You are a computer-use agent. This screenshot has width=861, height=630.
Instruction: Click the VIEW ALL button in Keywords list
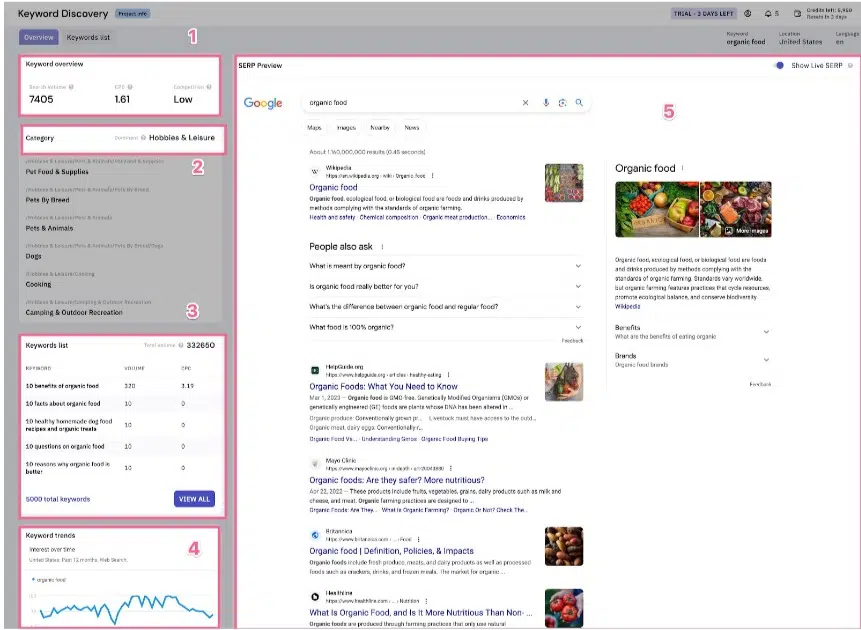(194, 498)
